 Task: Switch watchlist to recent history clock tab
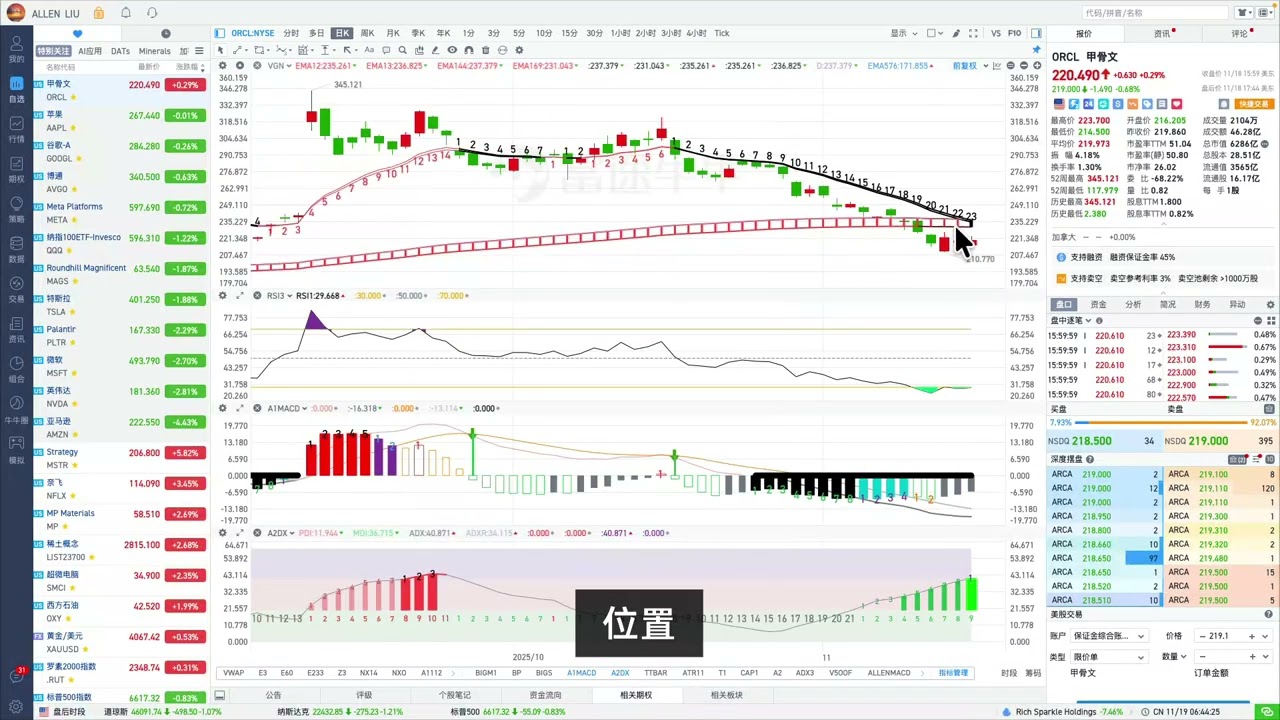coord(165,33)
